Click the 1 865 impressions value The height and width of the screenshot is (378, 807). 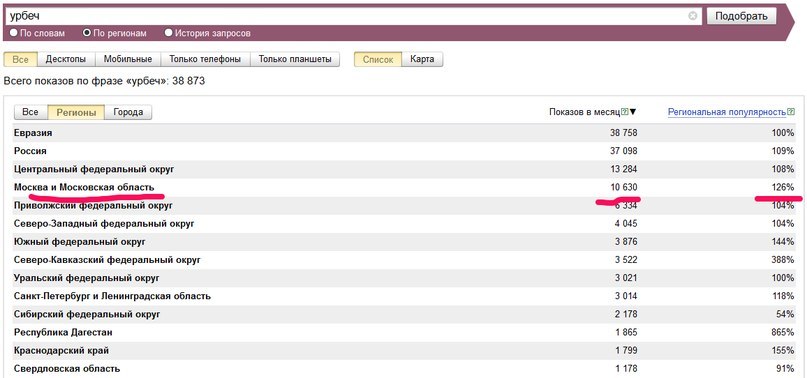click(626, 333)
